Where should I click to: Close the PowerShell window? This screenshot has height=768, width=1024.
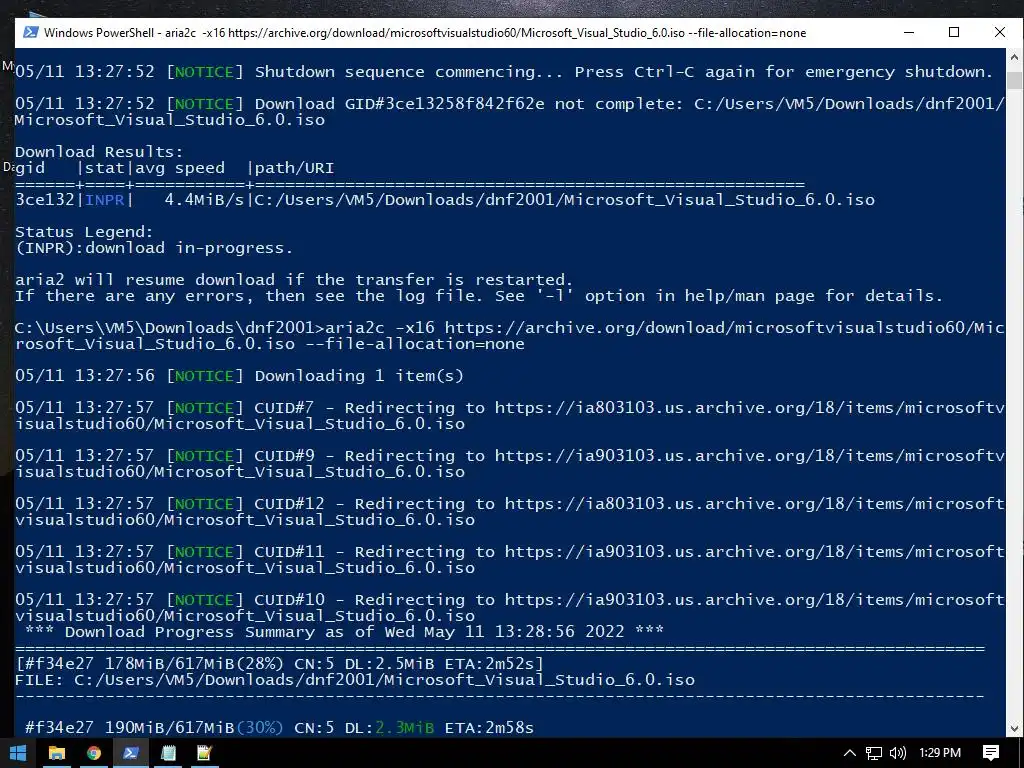(1000, 33)
